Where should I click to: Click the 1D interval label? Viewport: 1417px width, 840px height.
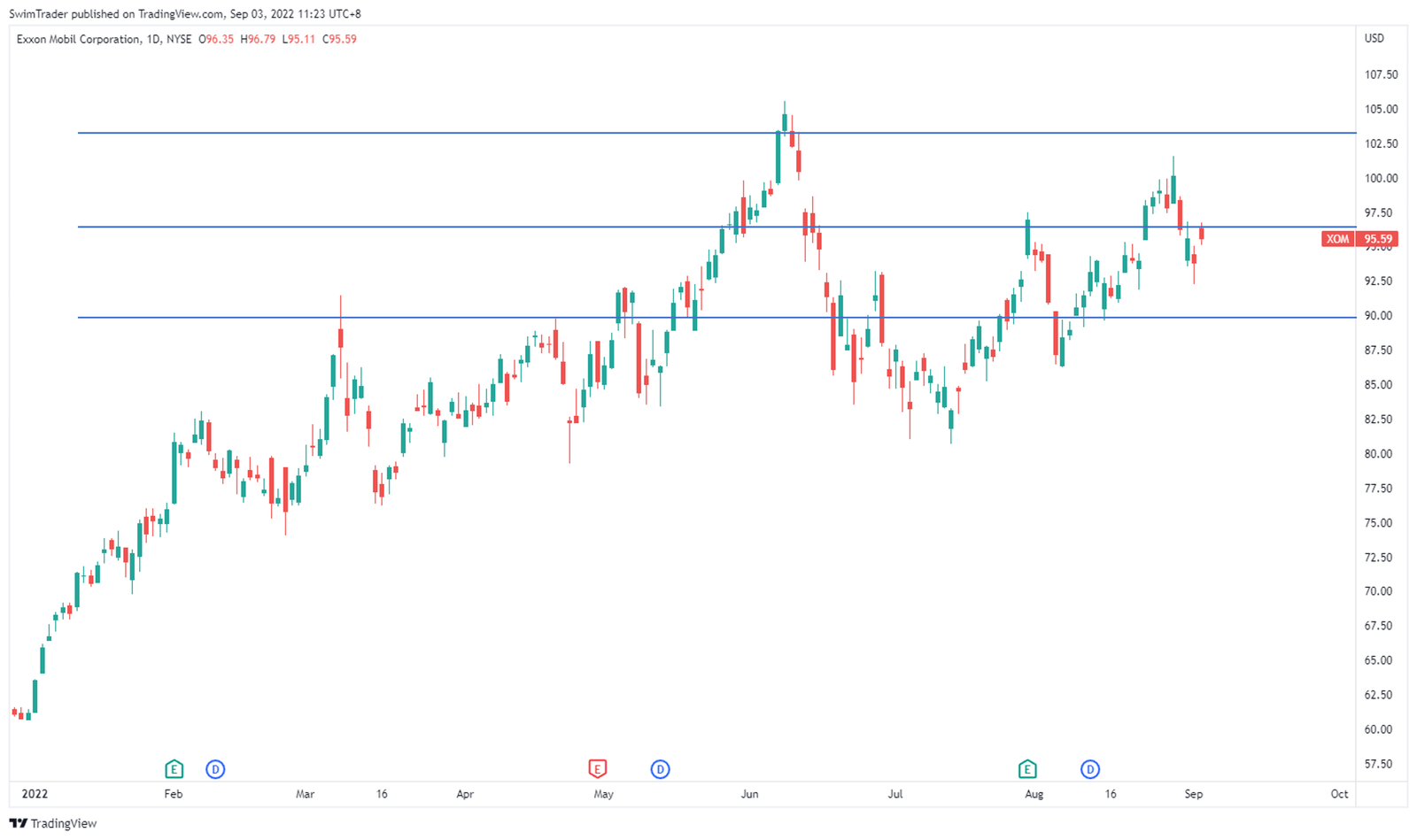tap(153, 39)
